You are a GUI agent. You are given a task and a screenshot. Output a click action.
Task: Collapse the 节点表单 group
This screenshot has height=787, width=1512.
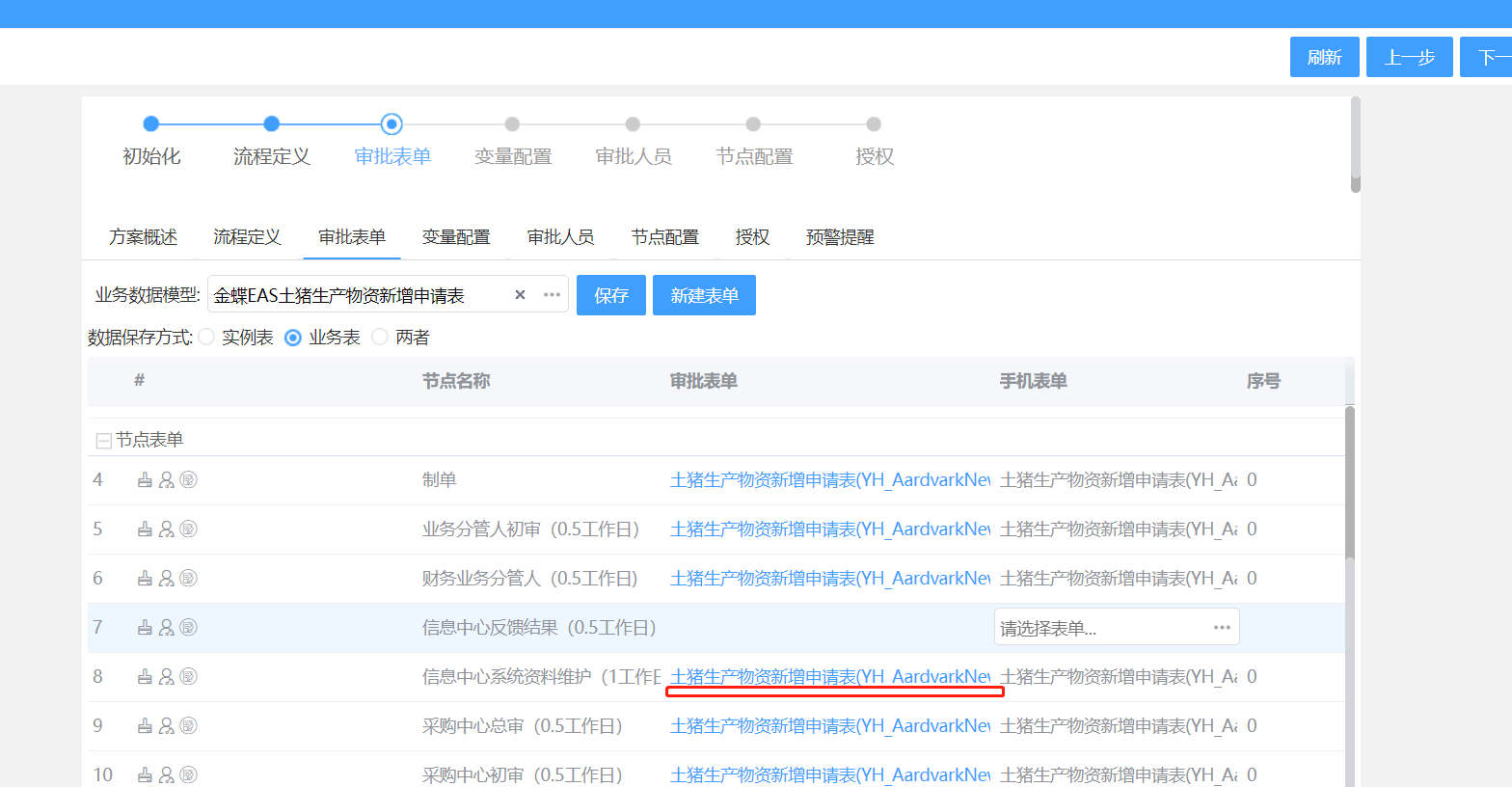point(103,441)
